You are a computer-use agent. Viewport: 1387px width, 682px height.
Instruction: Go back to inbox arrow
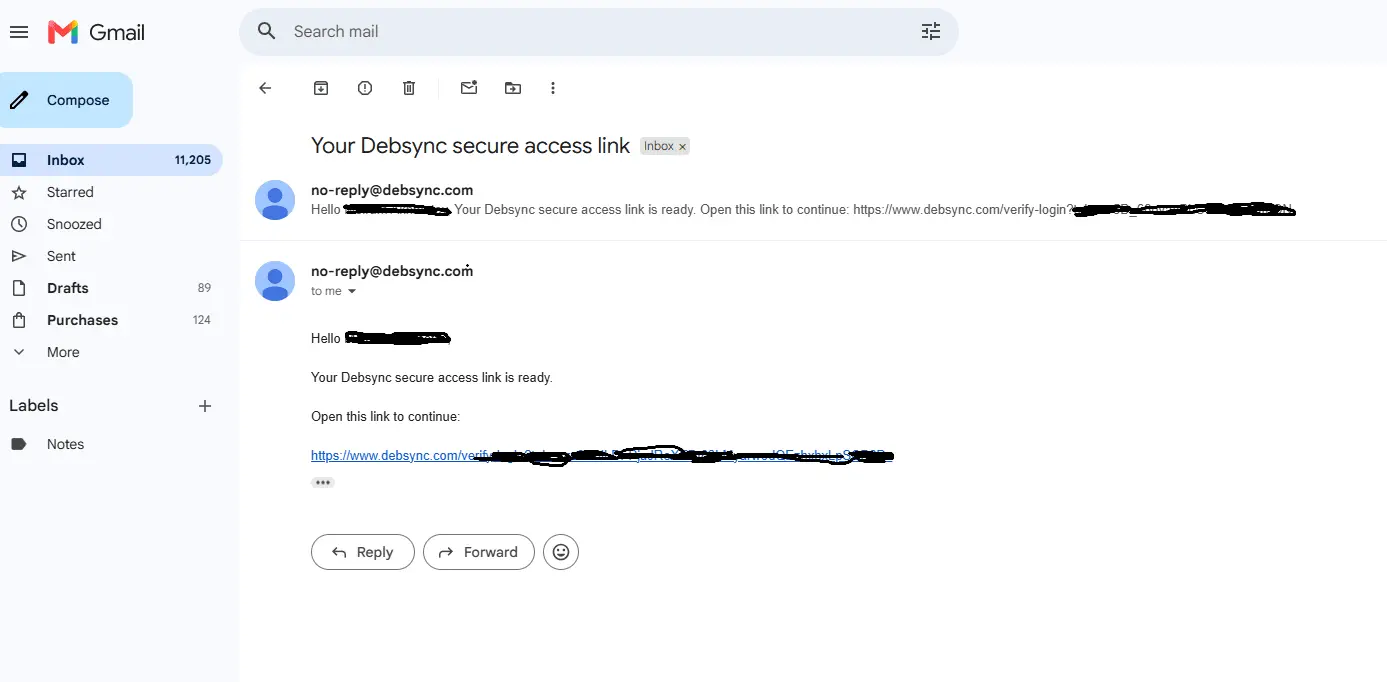[x=265, y=88]
